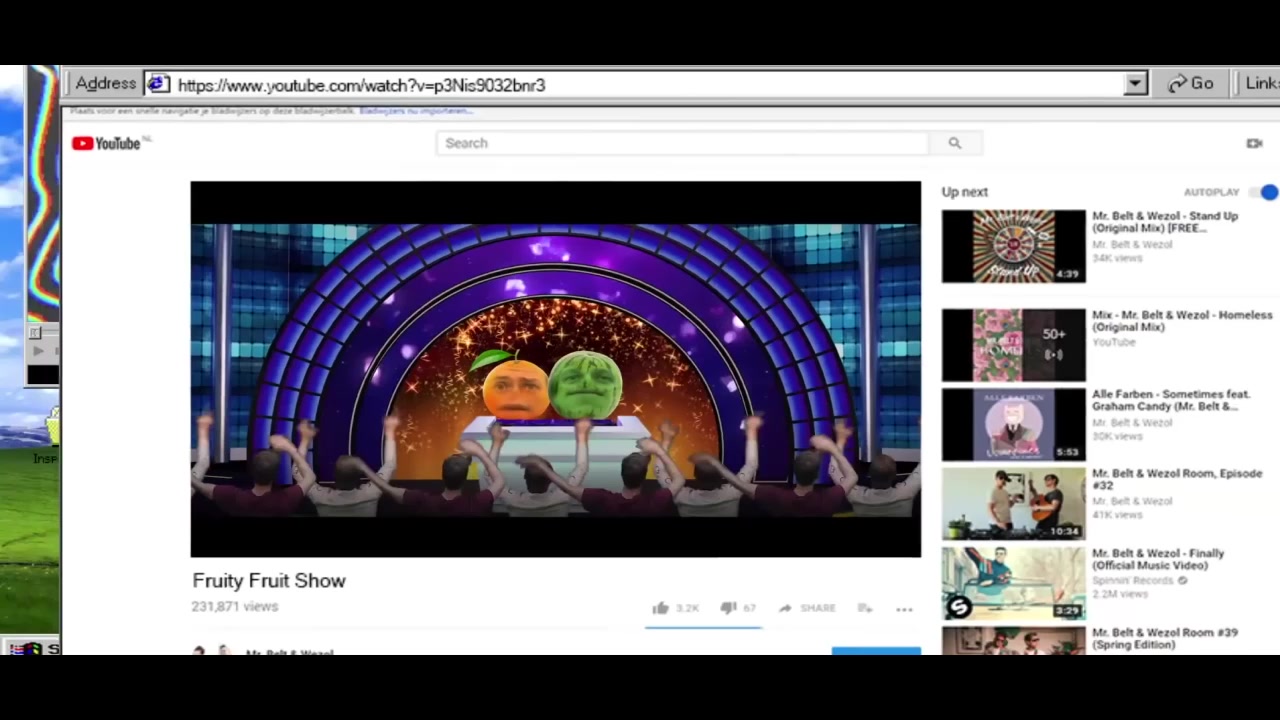Click the 231,871 views text
Image resolution: width=1280 pixels, height=720 pixels.
click(x=235, y=606)
